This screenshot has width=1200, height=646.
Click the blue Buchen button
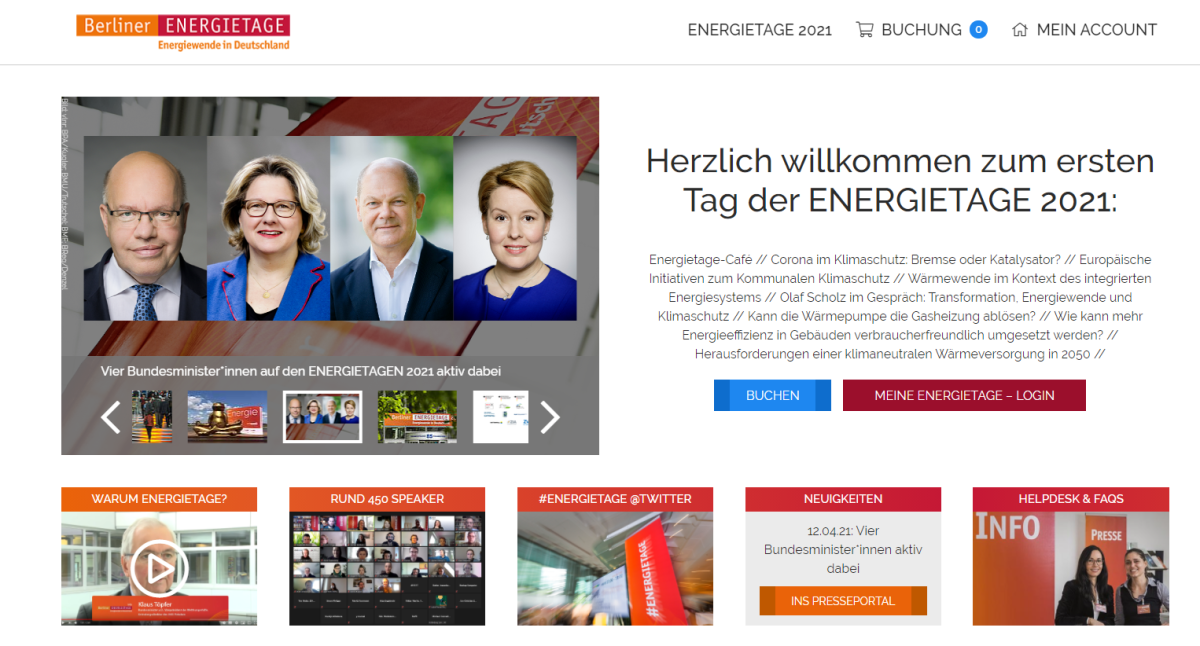click(772, 395)
